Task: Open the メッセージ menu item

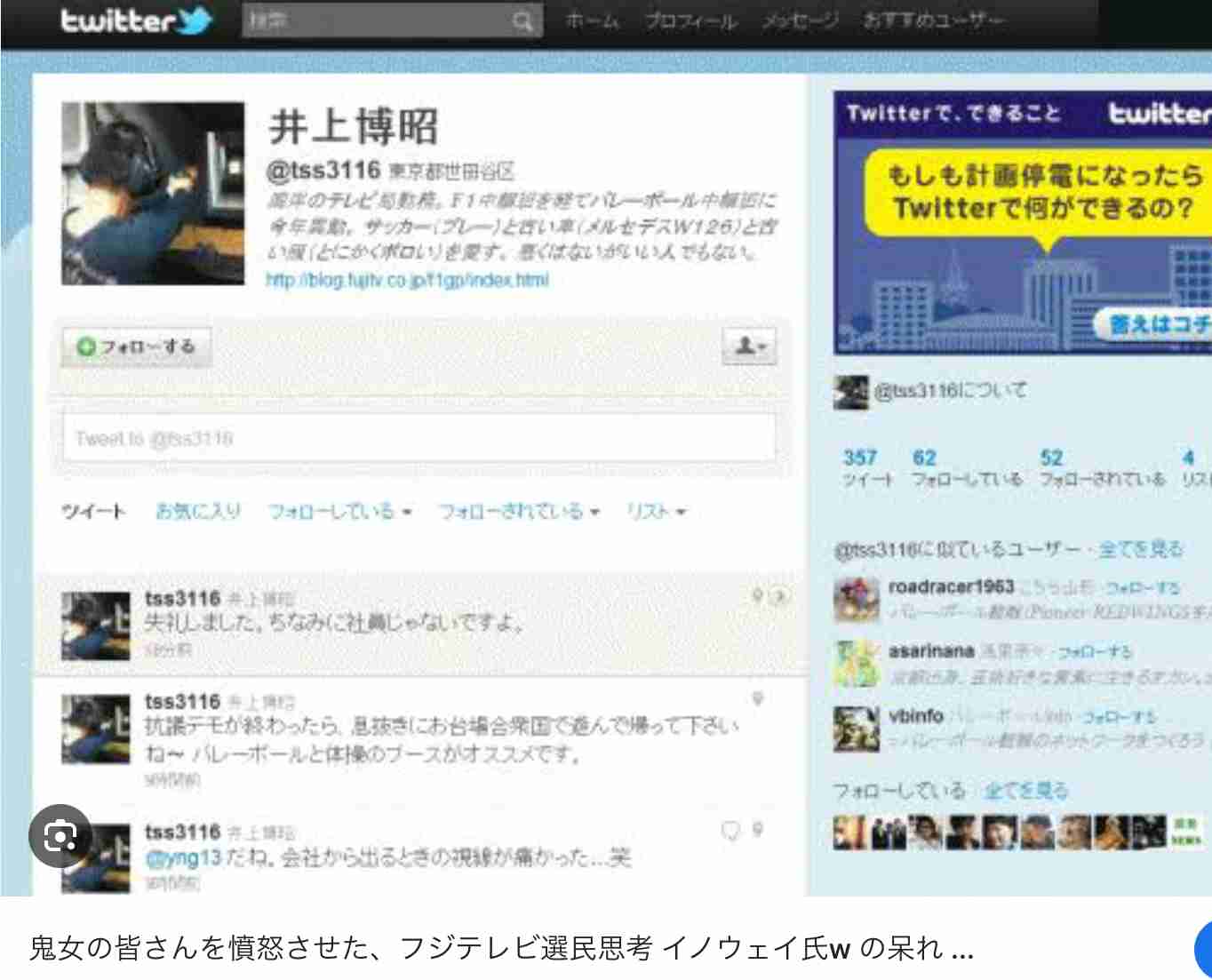Action: point(800,20)
